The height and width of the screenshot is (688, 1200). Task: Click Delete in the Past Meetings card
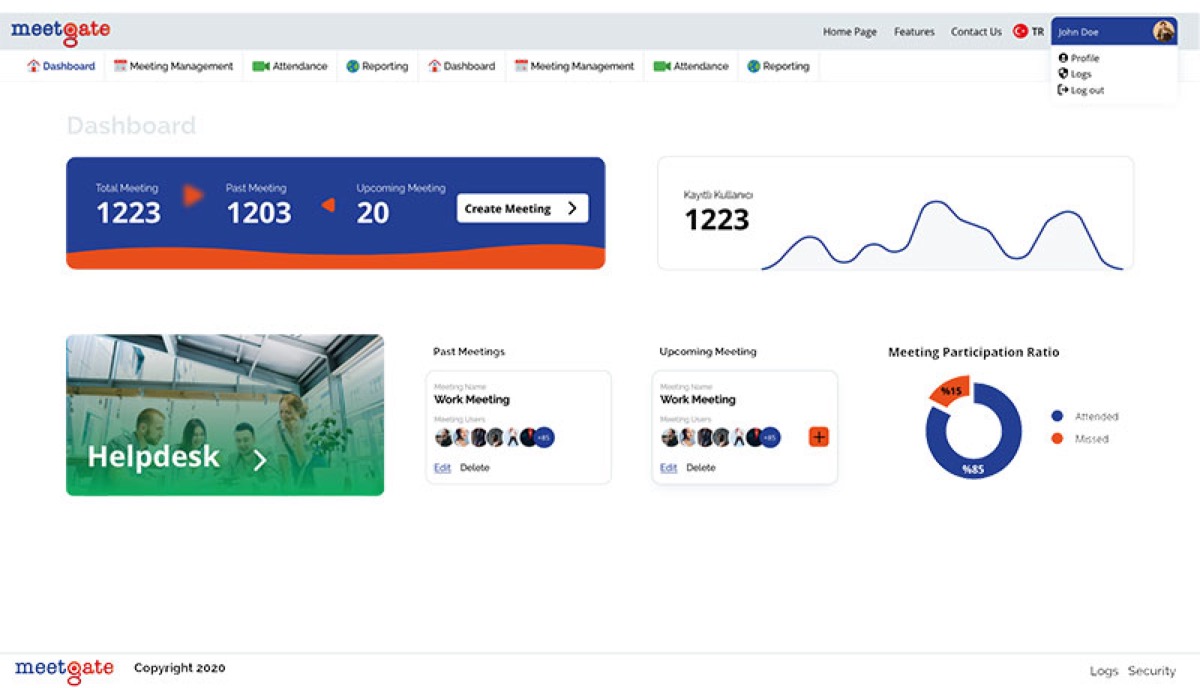pyautogui.click(x=475, y=468)
